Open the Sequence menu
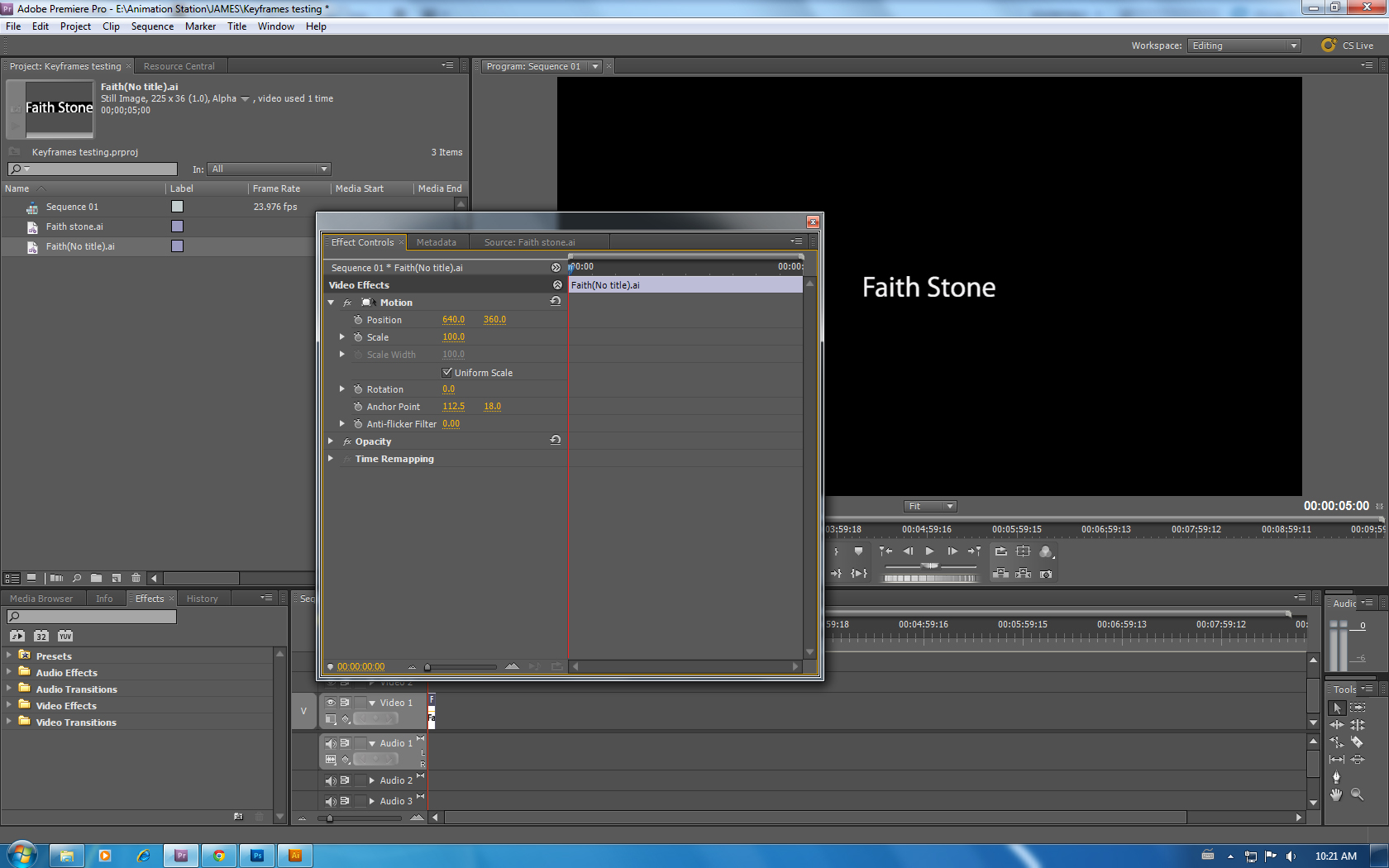 pyautogui.click(x=152, y=26)
